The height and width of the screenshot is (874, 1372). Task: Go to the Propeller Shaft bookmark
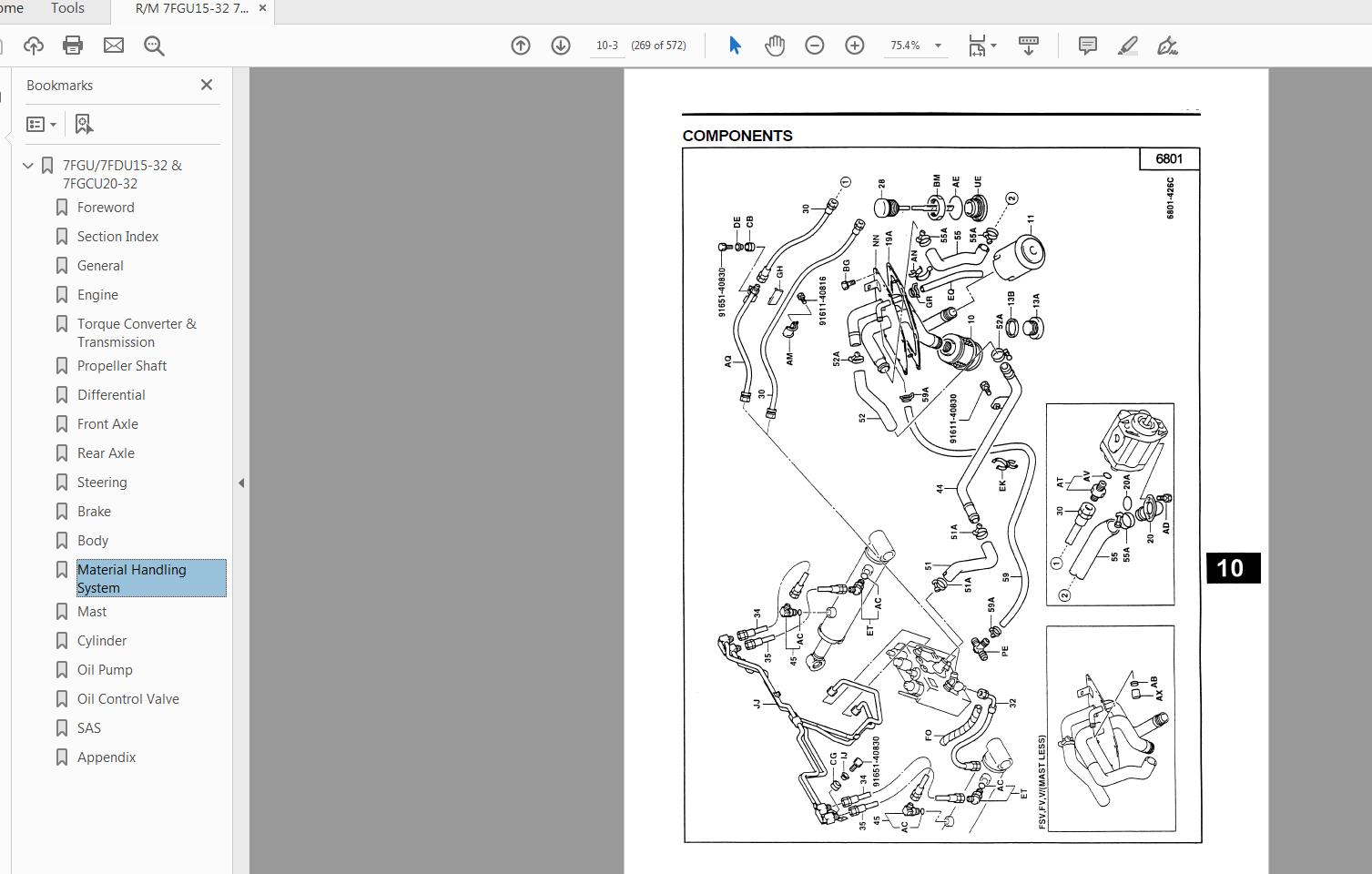pos(122,366)
